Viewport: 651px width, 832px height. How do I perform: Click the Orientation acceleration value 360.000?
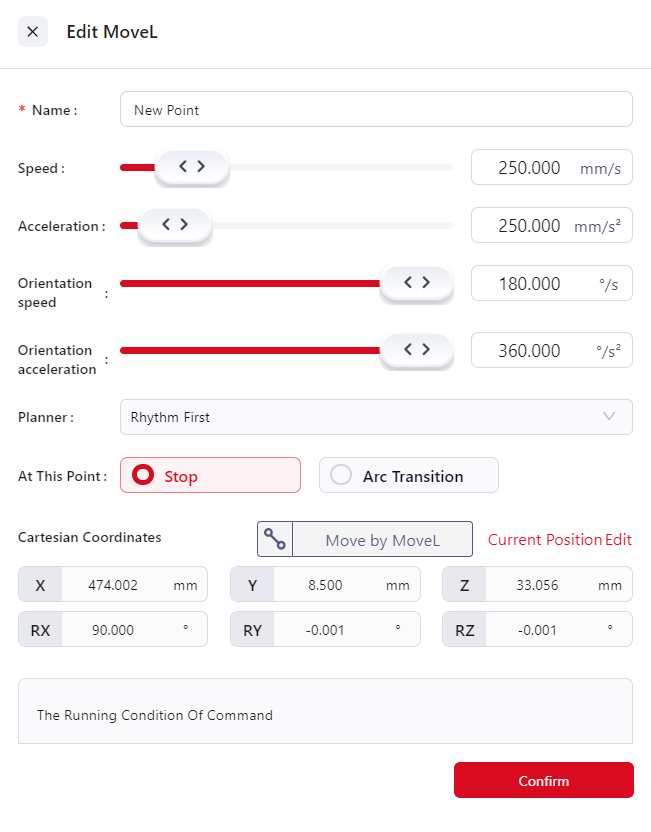pos(530,351)
